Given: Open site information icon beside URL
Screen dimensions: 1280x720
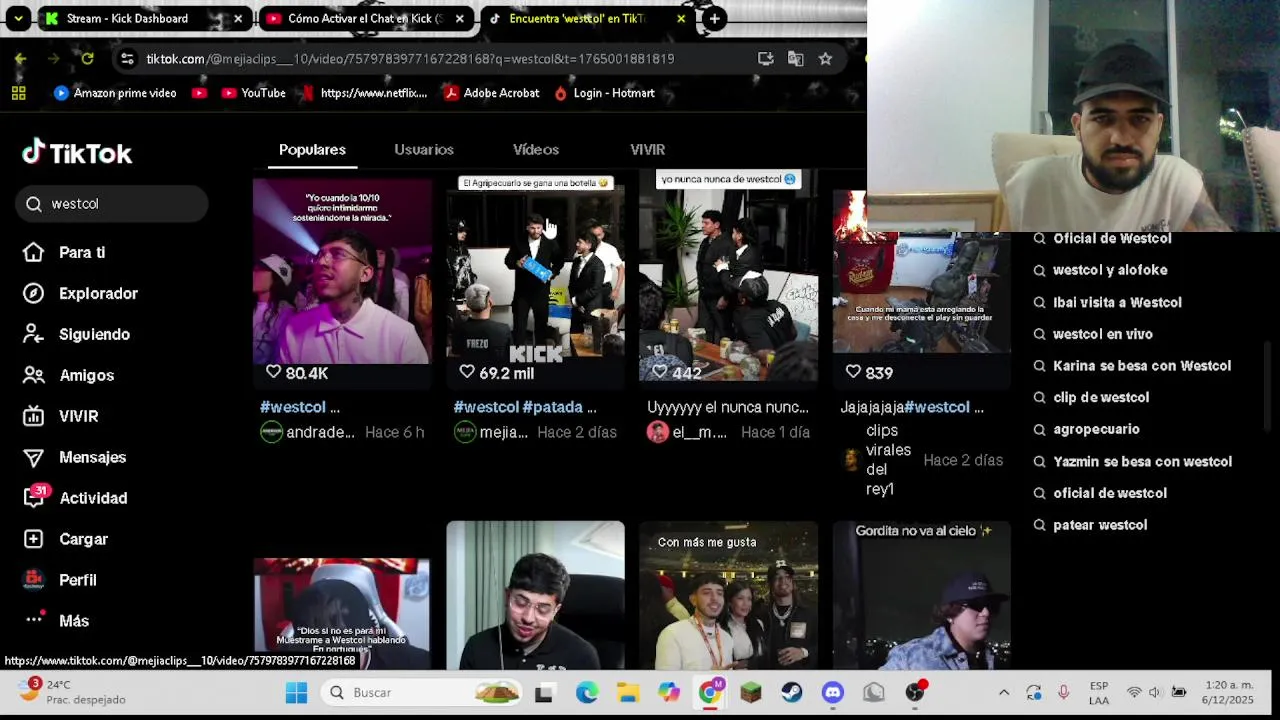Looking at the screenshot, I should (127, 59).
